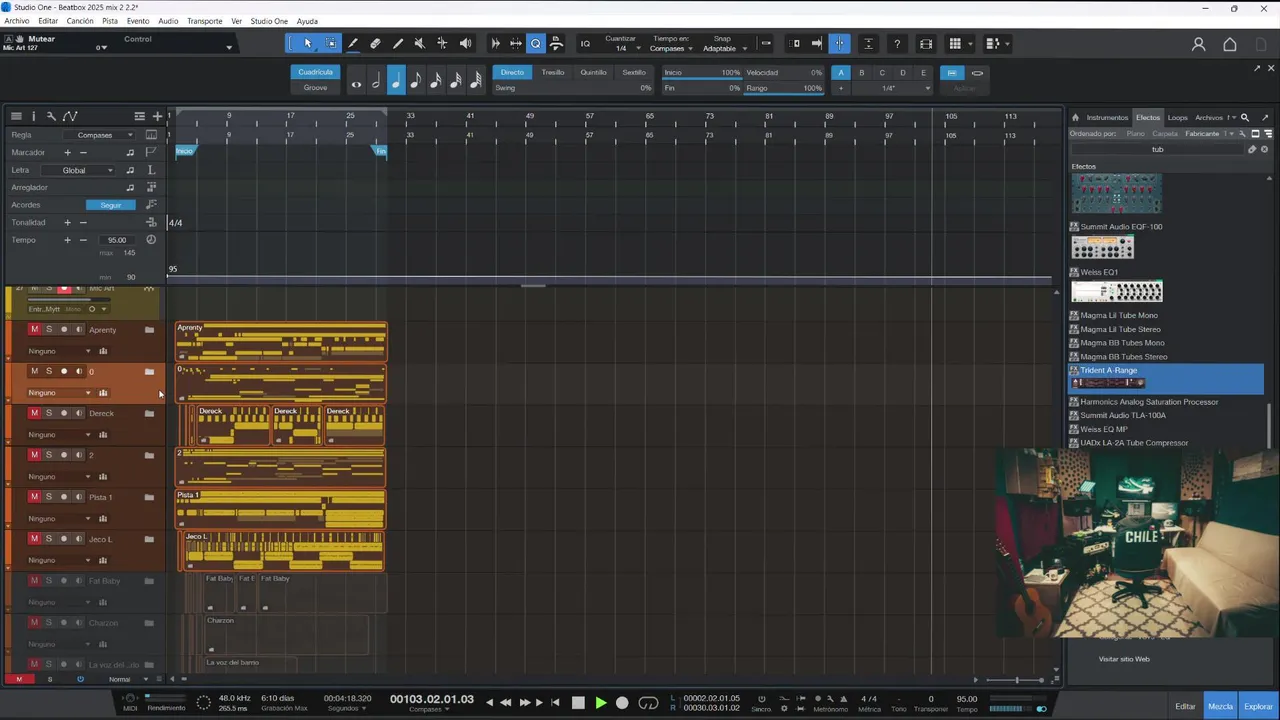Pick the Line draw tool
The image size is (1280, 720).
[x=398, y=43]
